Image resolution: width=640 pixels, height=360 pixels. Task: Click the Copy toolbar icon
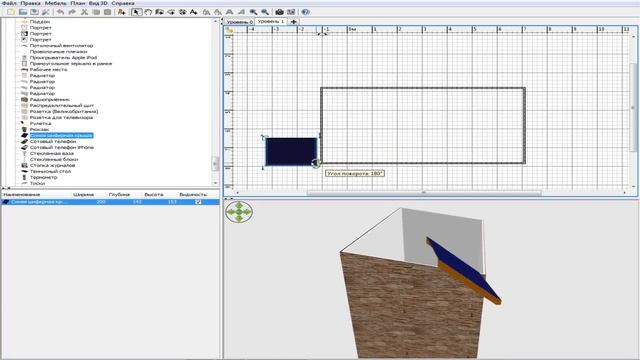click(96, 12)
